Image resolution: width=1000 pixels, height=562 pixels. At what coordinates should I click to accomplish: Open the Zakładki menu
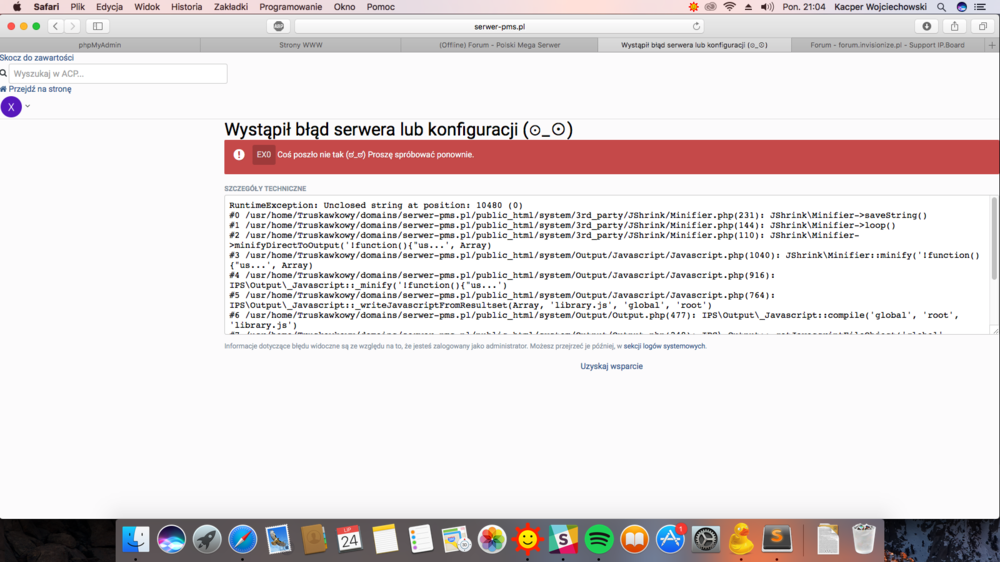point(231,7)
